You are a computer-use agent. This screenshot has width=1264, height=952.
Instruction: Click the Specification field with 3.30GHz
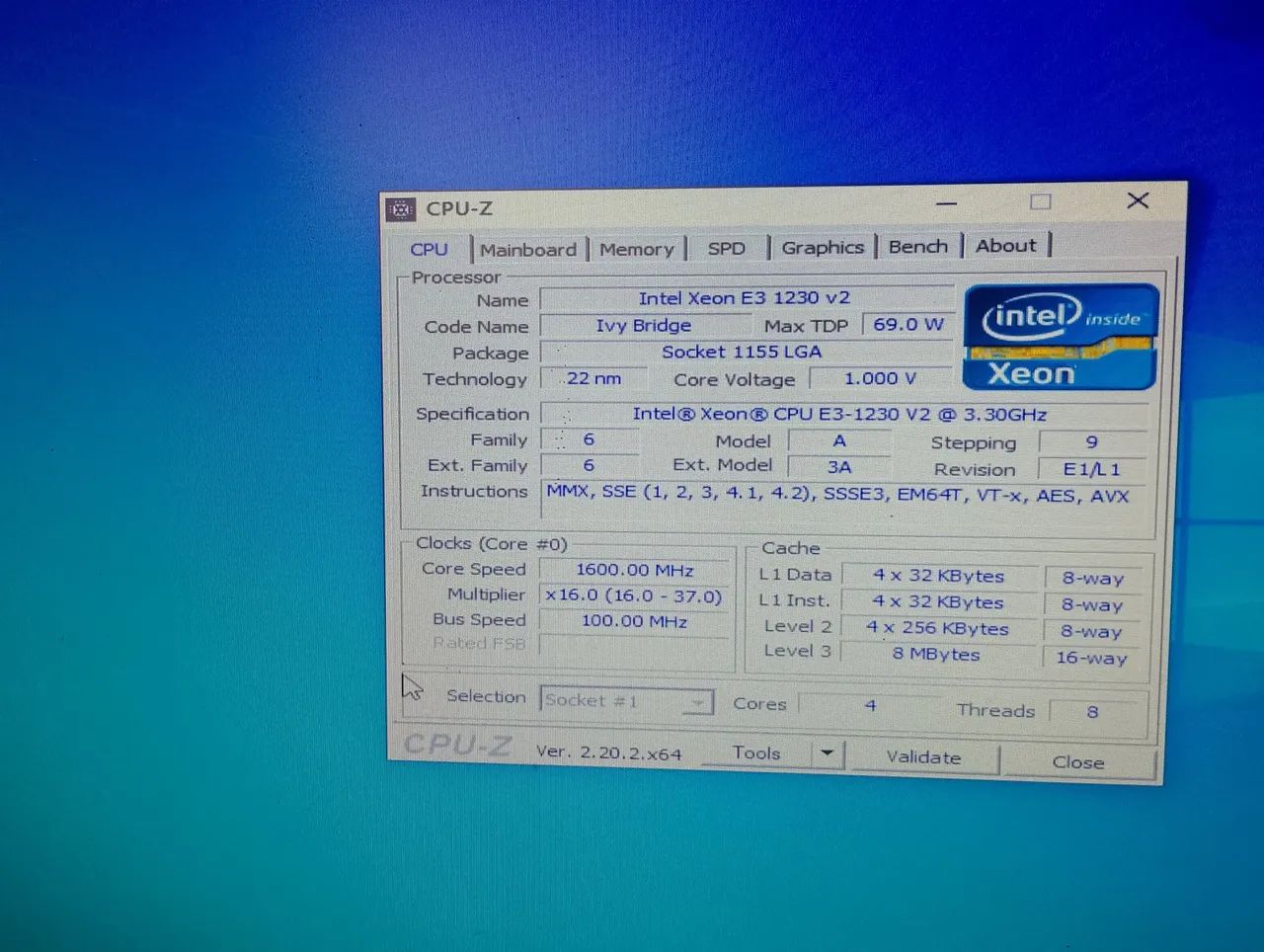pos(844,415)
